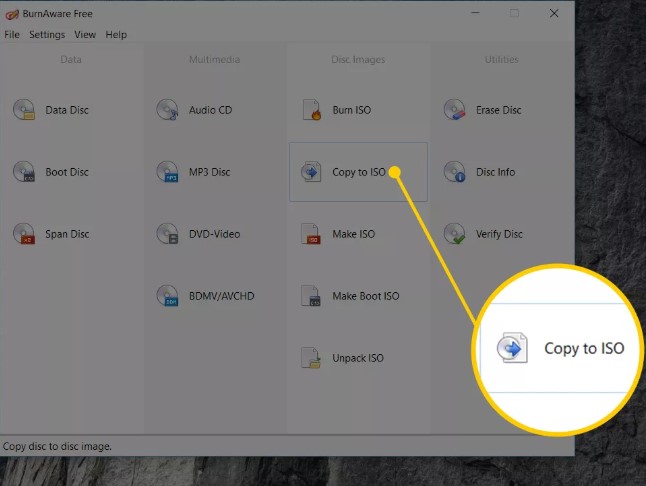
Task: Click the Burn ISO flame icon
Action: coord(311,110)
